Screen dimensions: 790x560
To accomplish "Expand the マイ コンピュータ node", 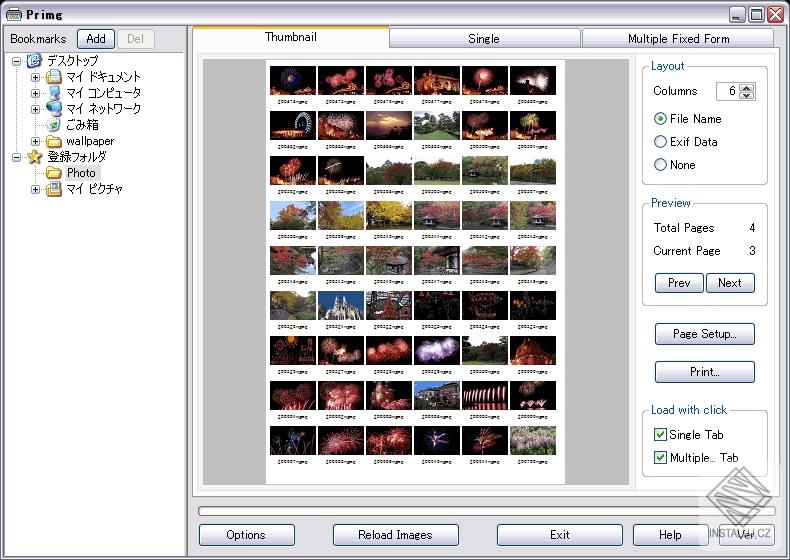I will 35,93.
